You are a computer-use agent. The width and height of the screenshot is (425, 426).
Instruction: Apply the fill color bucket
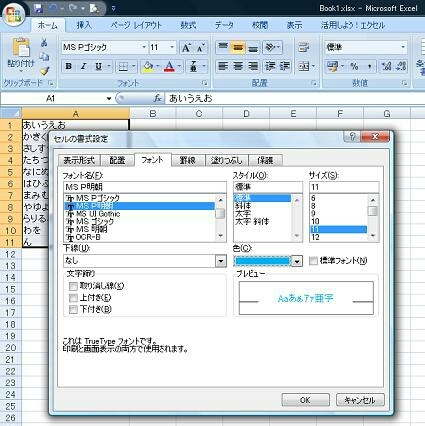(148, 67)
